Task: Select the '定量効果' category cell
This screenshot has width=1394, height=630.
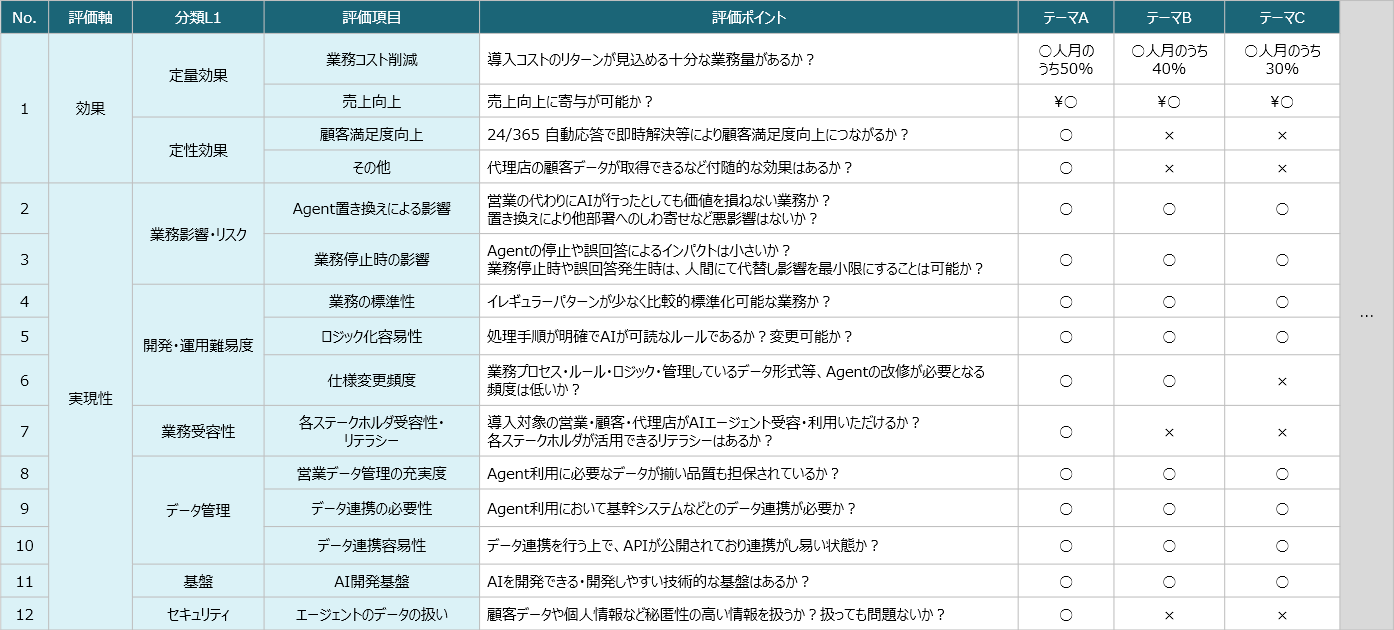Action: pyautogui.click(x=198, y=75)
